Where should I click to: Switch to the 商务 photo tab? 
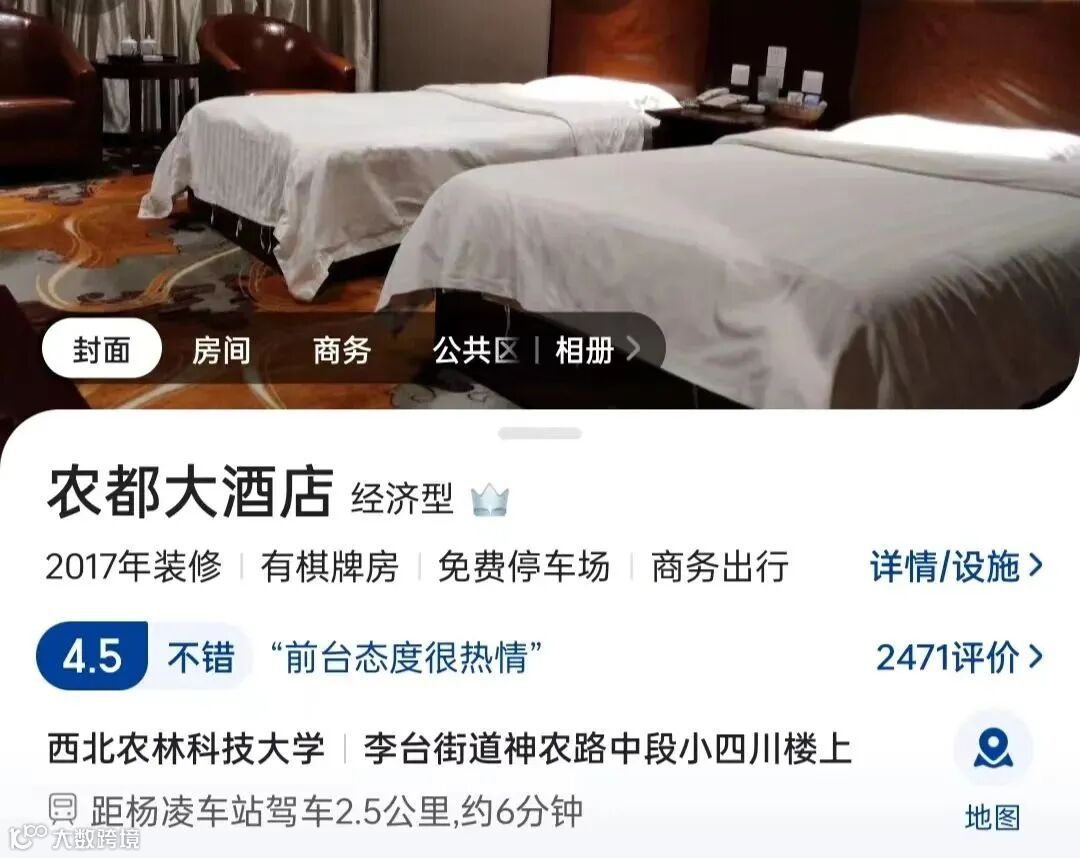point(342,350)
